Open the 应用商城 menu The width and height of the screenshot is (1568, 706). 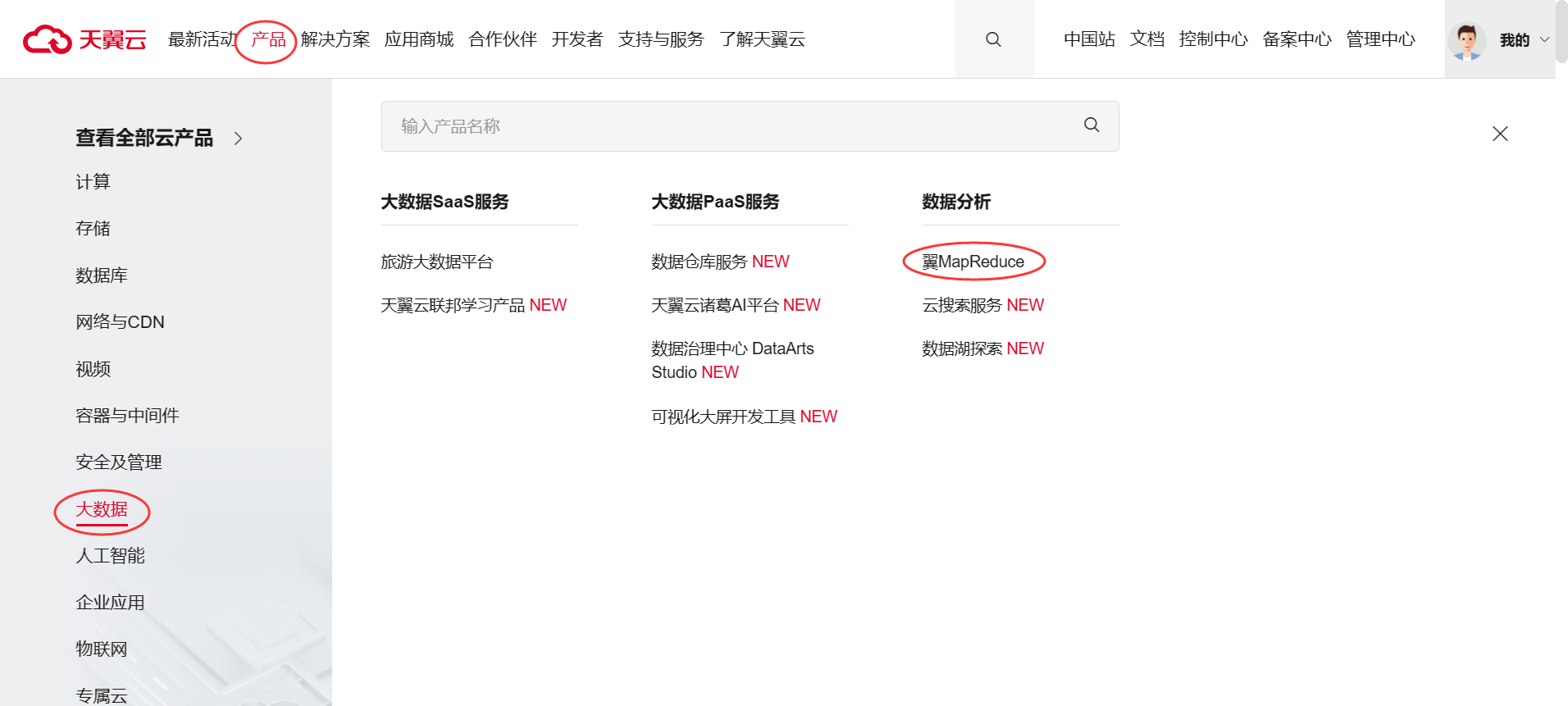click(x=419, y=39)
